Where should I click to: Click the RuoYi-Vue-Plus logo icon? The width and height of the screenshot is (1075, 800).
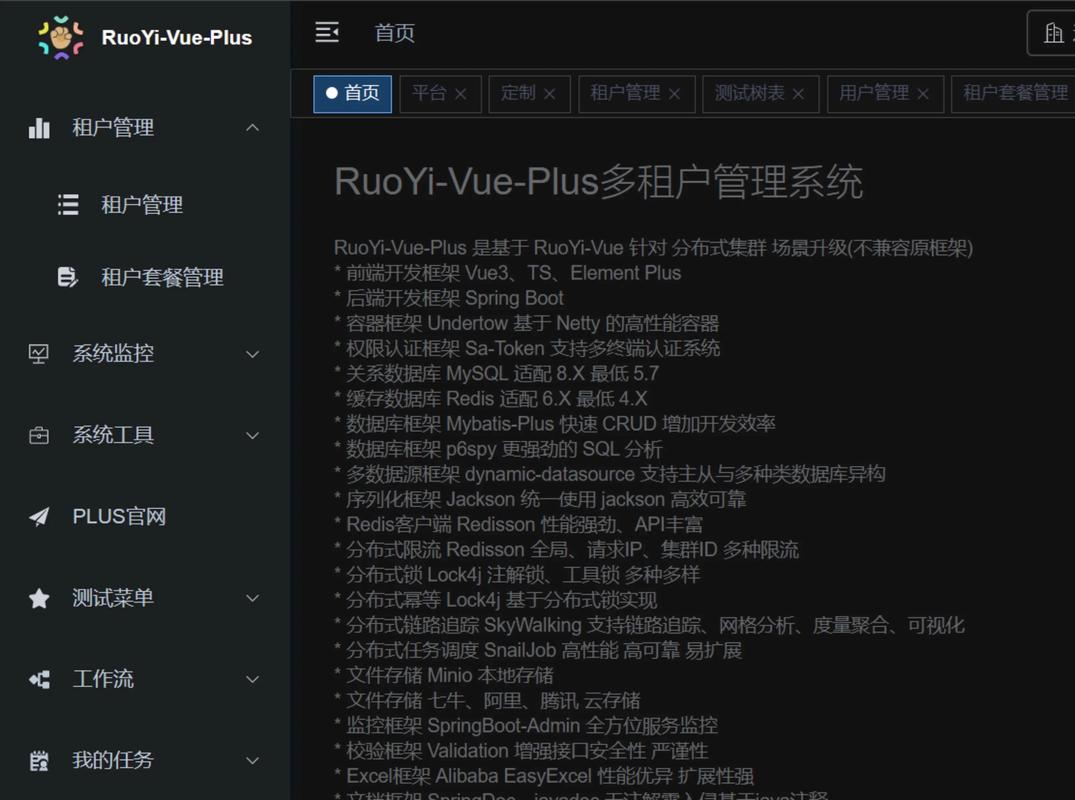tap(61, 37)
